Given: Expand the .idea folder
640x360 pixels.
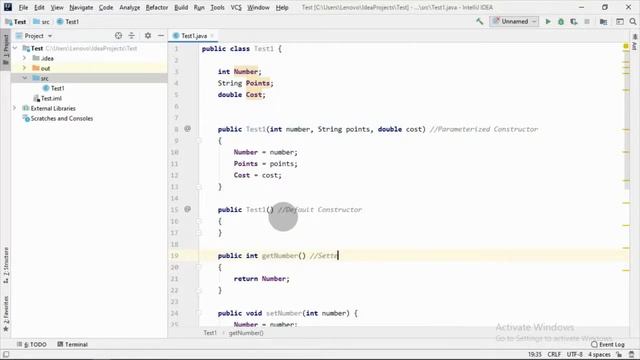Looking at the screenshot, I should click(x=24, y=58).
